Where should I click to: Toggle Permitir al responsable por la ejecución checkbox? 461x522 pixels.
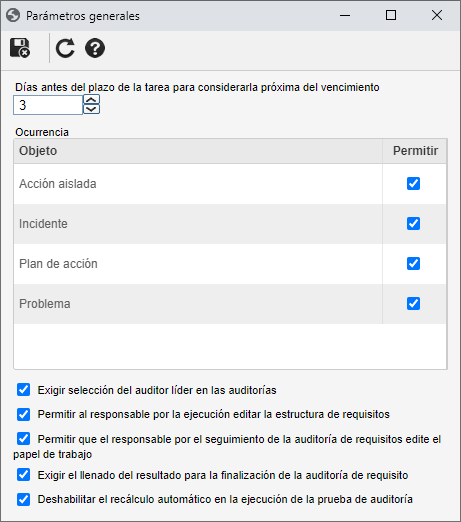(x=23, y=414)
